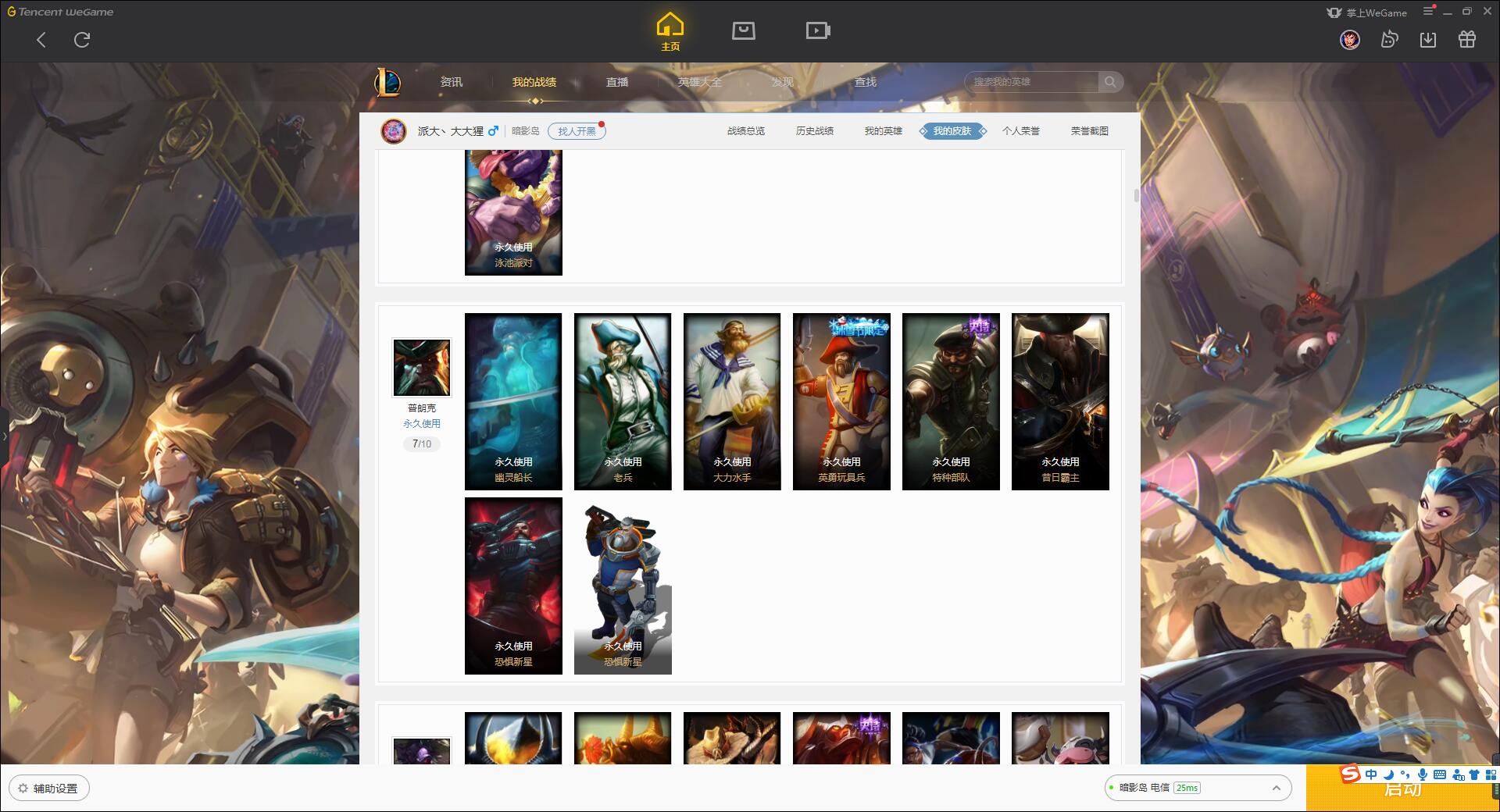
Task: Go back using the left arrow icon
Action: point(41,40)
